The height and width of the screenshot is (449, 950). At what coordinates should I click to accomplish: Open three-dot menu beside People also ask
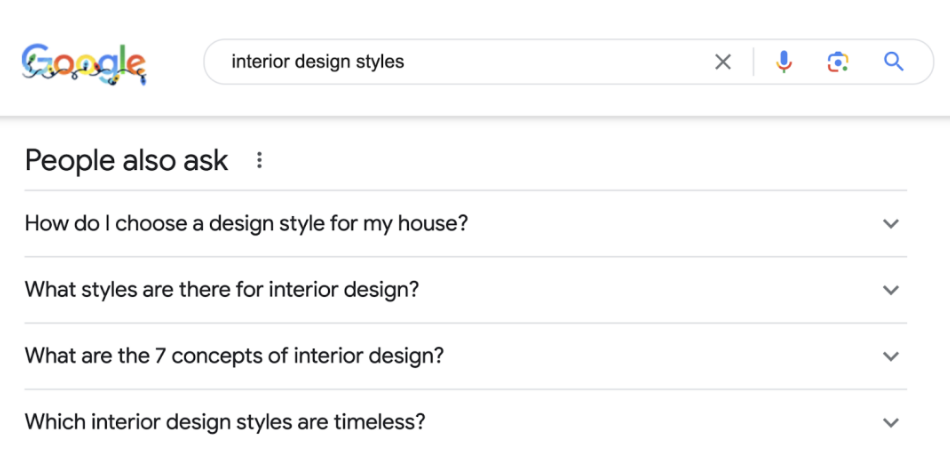coord(259,160)
